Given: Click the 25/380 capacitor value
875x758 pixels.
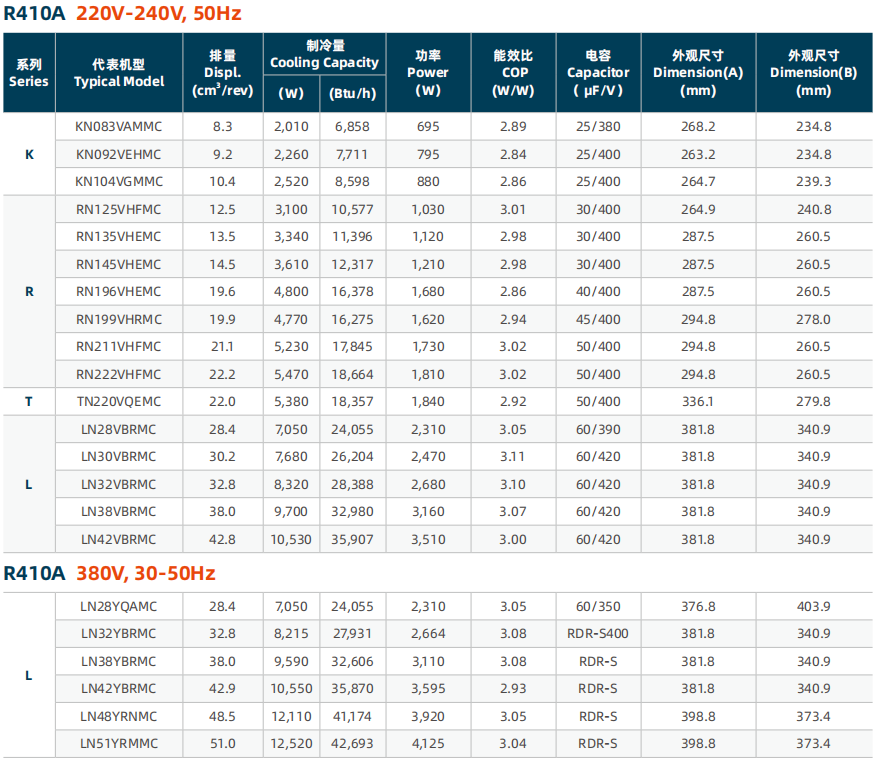Looking at the screenshot, I should point(598,127).
